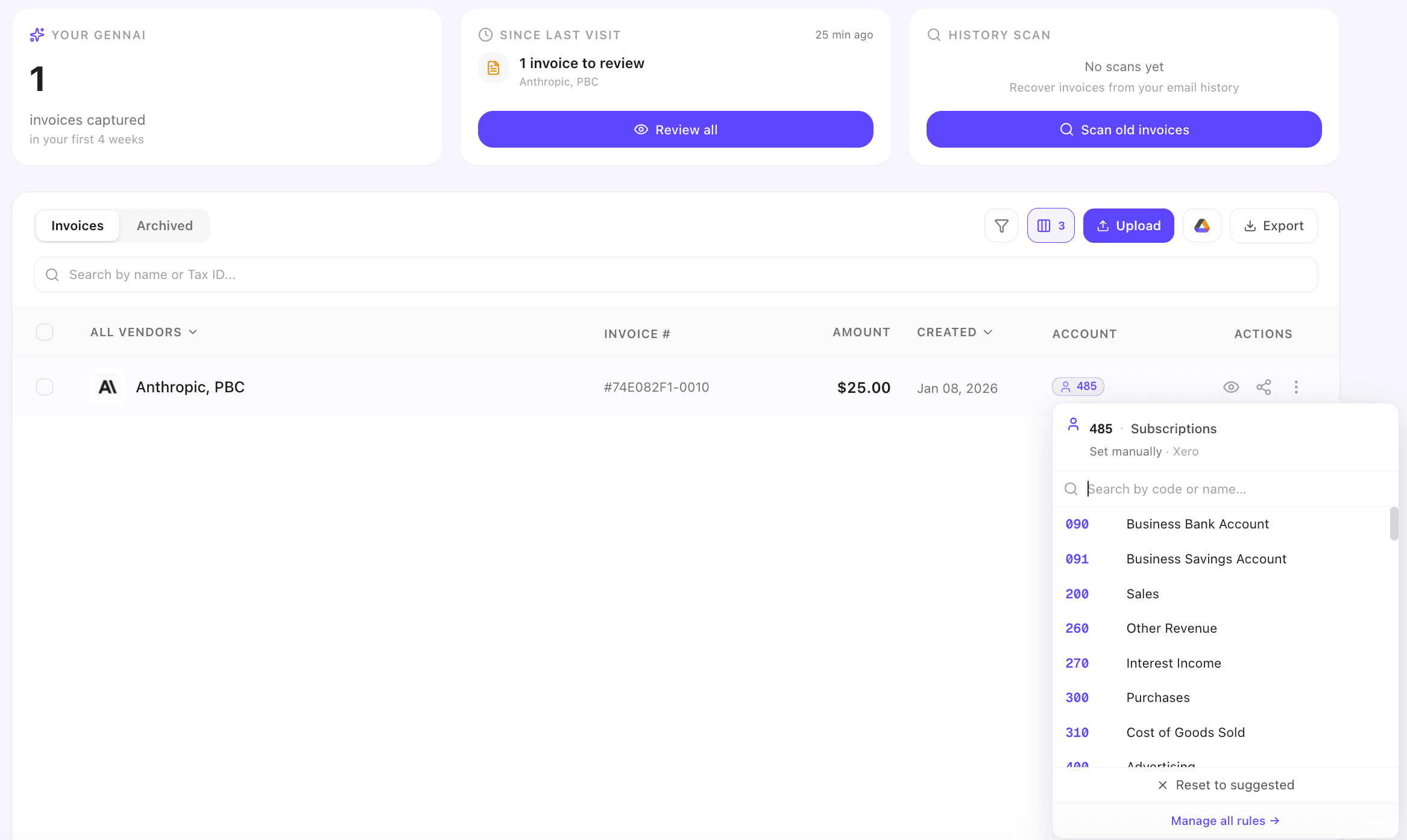1407x840 pixels.
Task: Focus the Search by name or Tax ID field
Action: click(676, 275)
